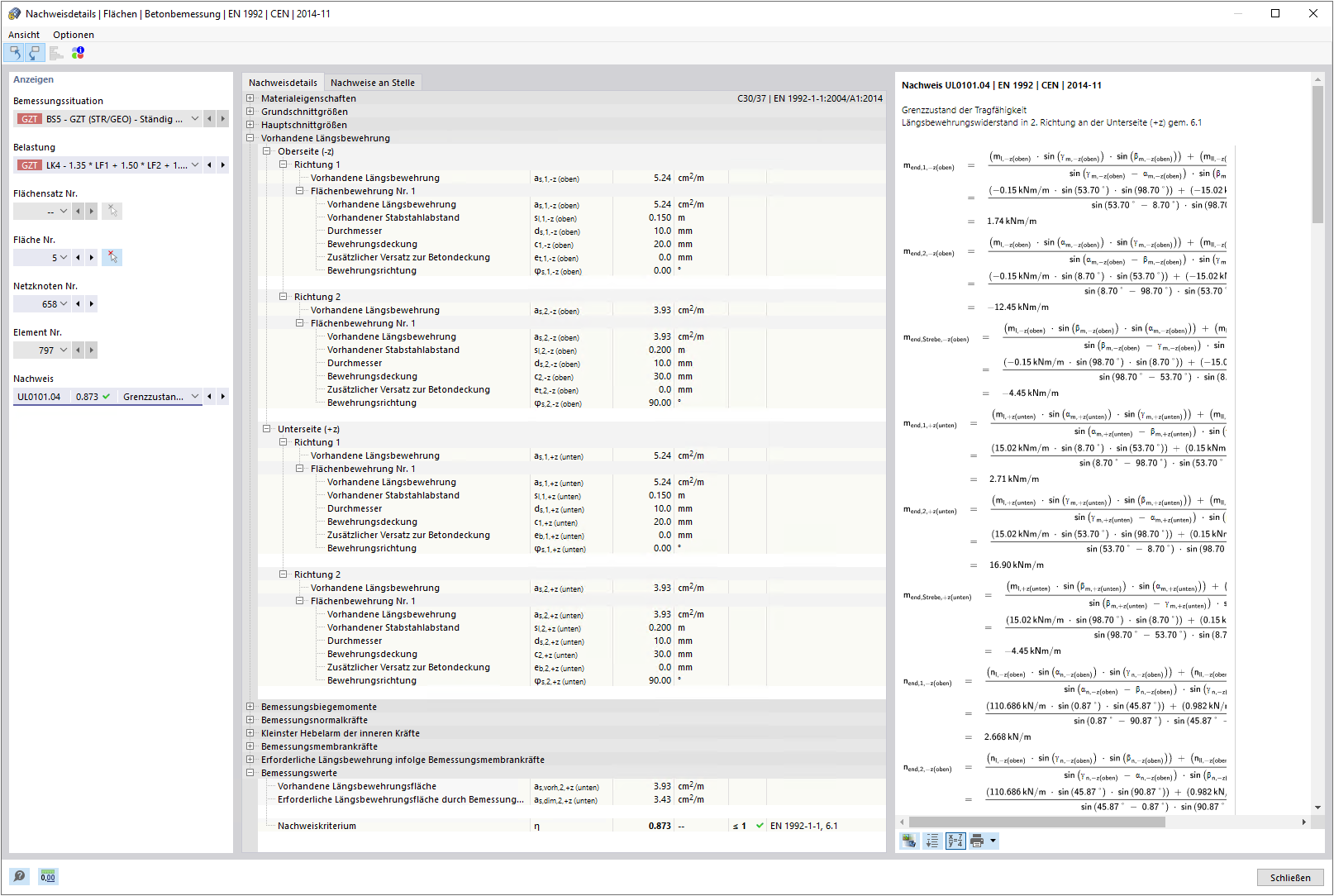Open the Bemessungssituation dropdown
1334x896 pixels.
coord(195,119)
